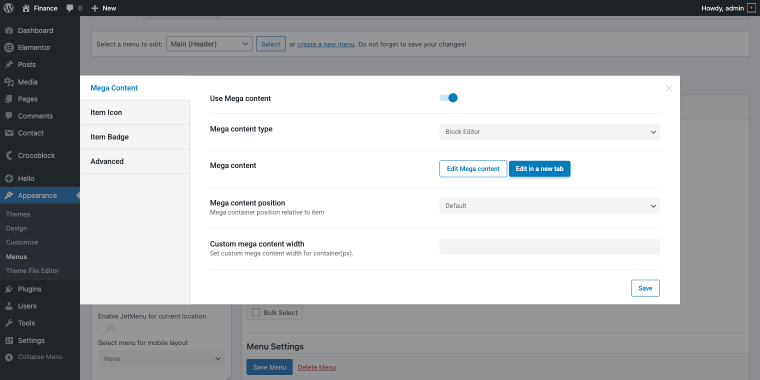
Task: Open the admin avatar icon
Action: (751, 8)
